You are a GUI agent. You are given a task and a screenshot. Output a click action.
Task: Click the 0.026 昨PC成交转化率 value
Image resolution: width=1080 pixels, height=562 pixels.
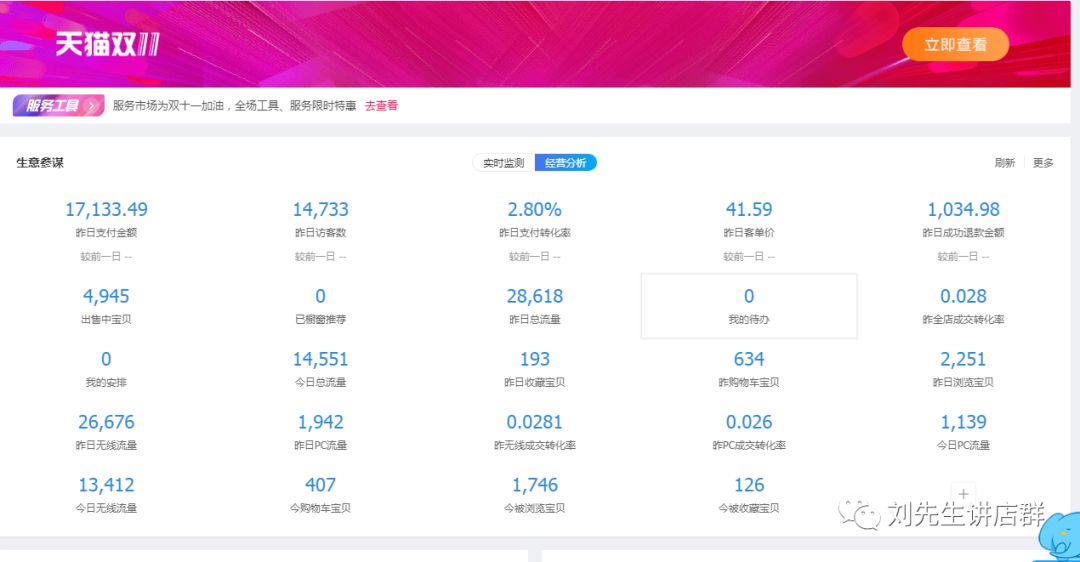pyautogui.click(x=749, y=422)
